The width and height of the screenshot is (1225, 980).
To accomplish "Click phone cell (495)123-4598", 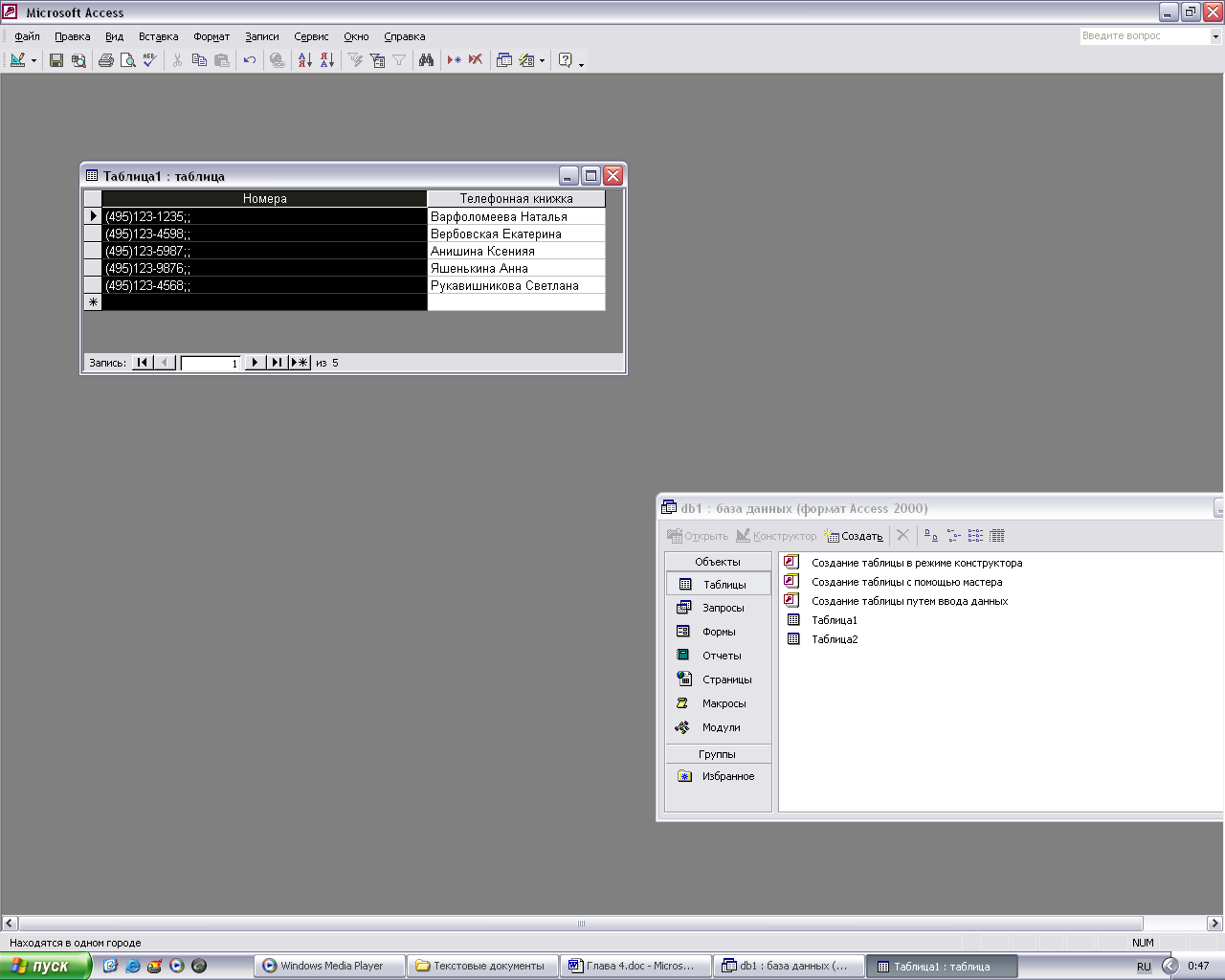I will tap(265, 234).
